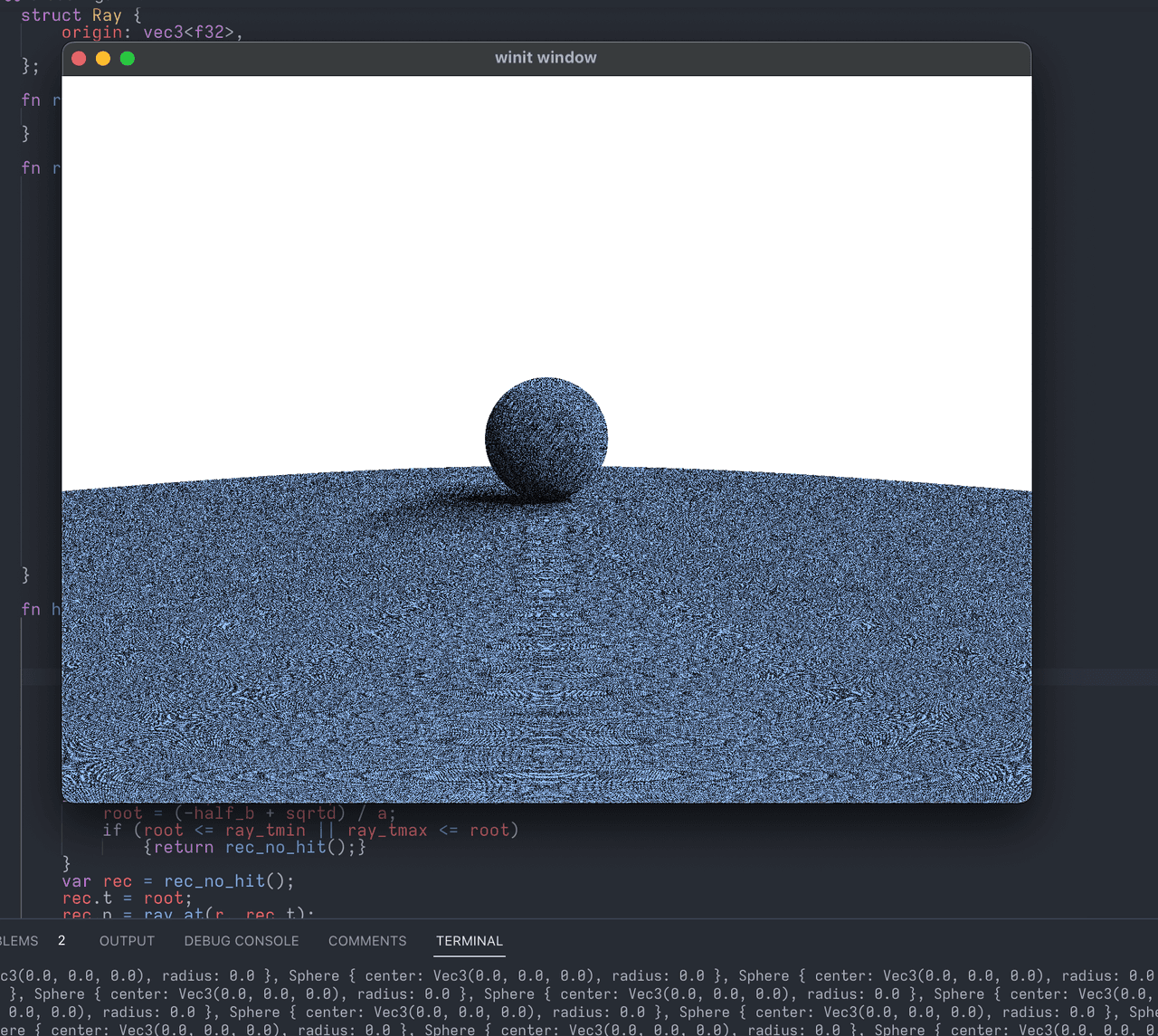The height and width of the screenshot is (1036, 1158).
Task: Select the COMMENTS tab
Action: coord(367,941)
